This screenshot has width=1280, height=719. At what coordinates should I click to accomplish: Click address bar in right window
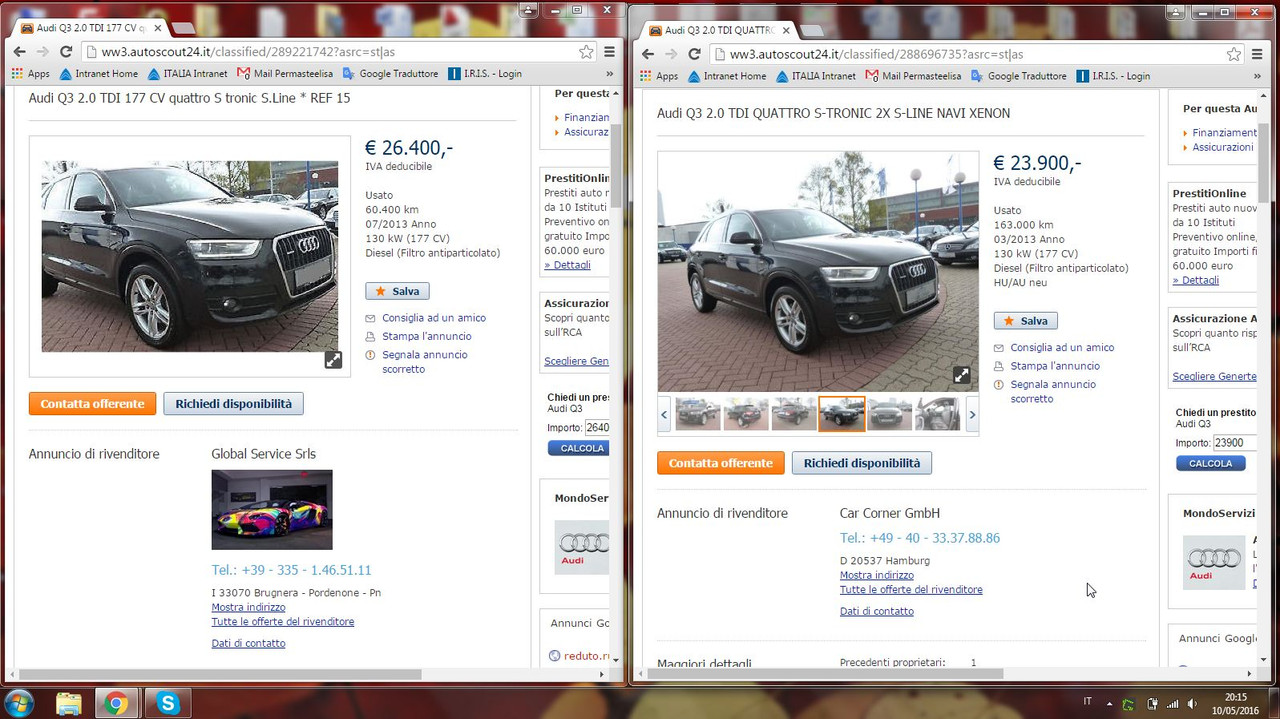pyautogui.click(x=975, y=54)
